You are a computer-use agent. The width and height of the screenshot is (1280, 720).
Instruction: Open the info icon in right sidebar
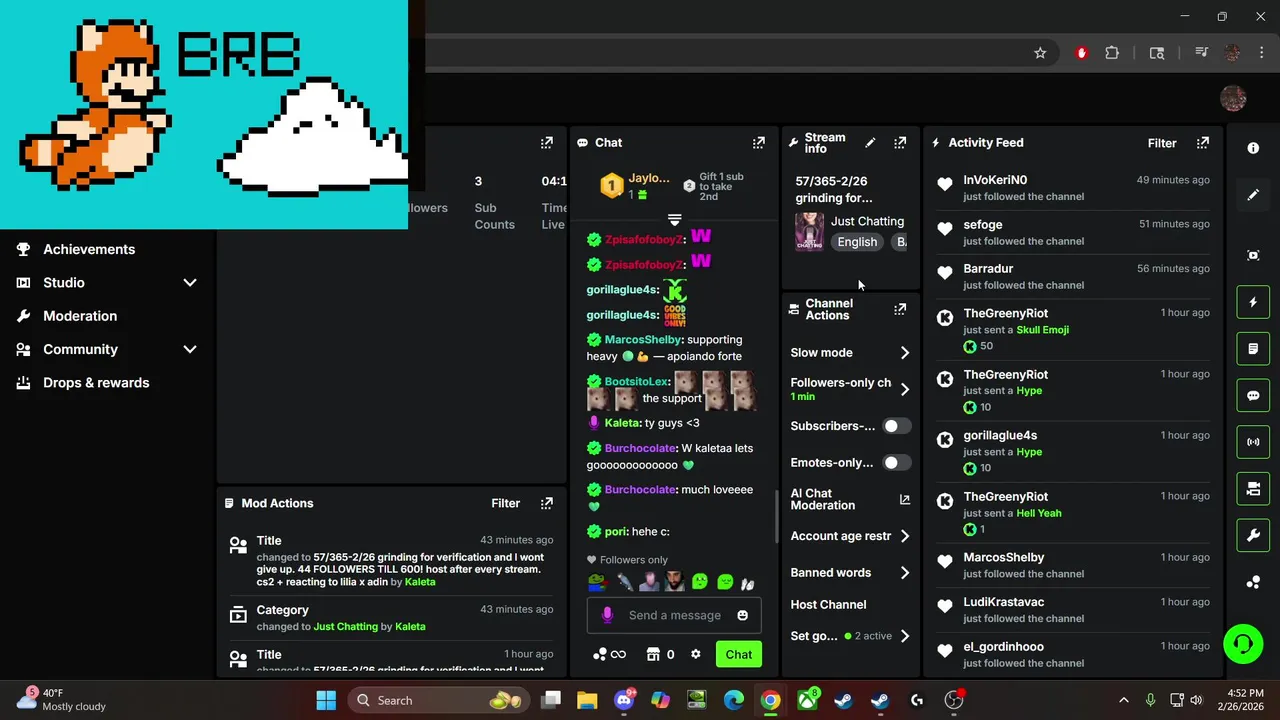point(1253,148)
